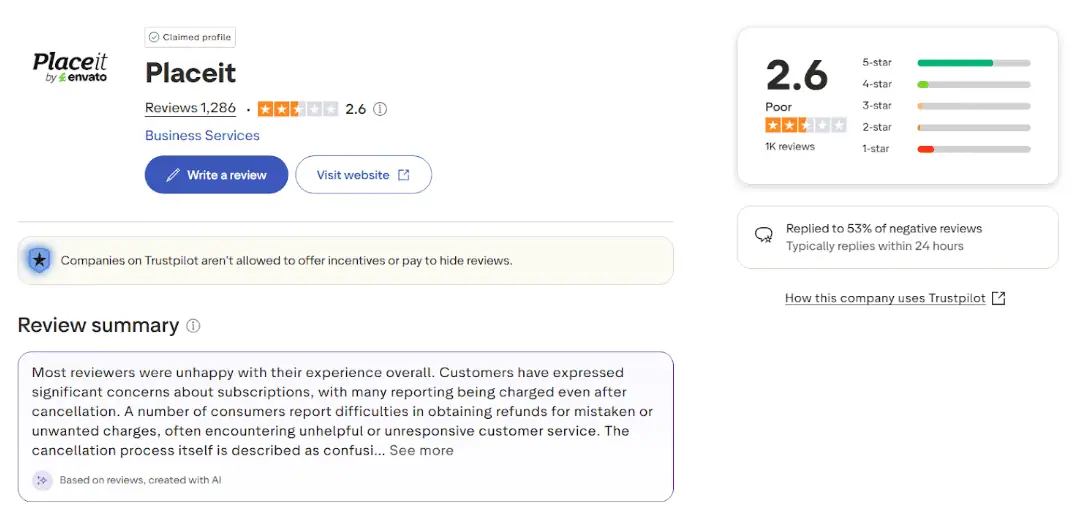The width and height of the screenshot is (1088, 516).
Task: Click the Review summary info icon
Action: coord(193,326)
